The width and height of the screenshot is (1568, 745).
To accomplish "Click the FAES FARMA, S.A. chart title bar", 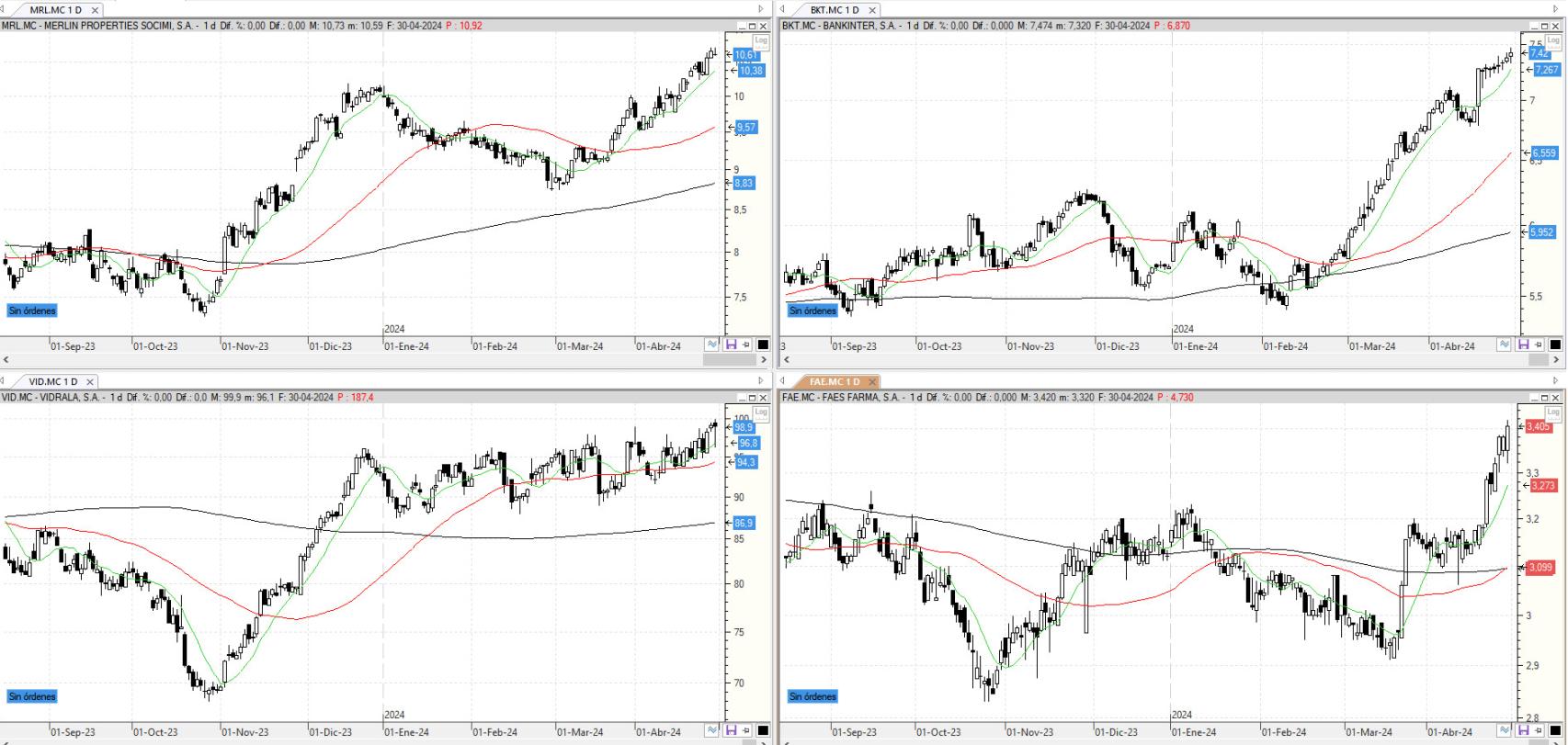I will 1173,398.
